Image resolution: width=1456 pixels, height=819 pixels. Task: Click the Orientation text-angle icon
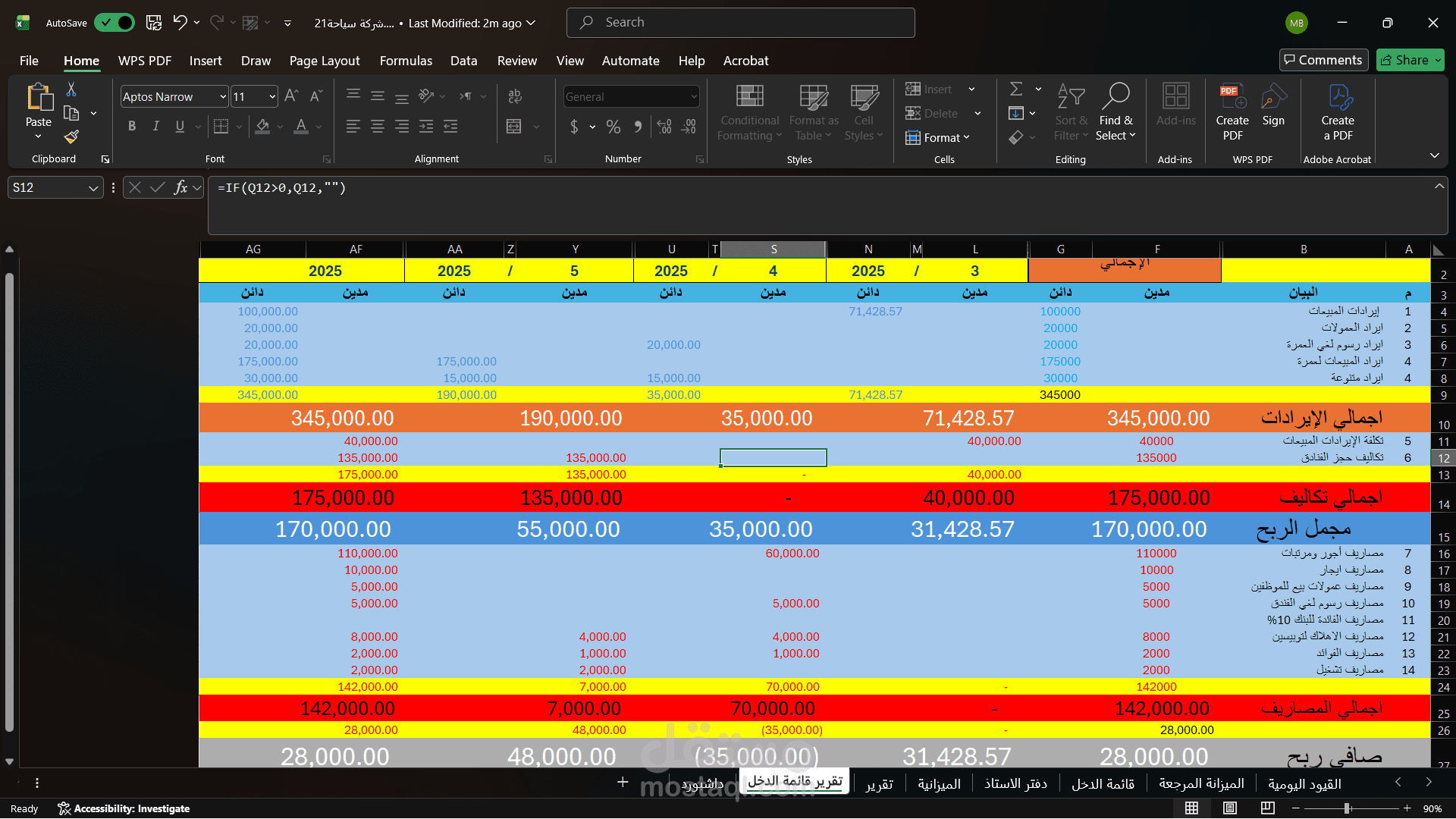[426, 96]
